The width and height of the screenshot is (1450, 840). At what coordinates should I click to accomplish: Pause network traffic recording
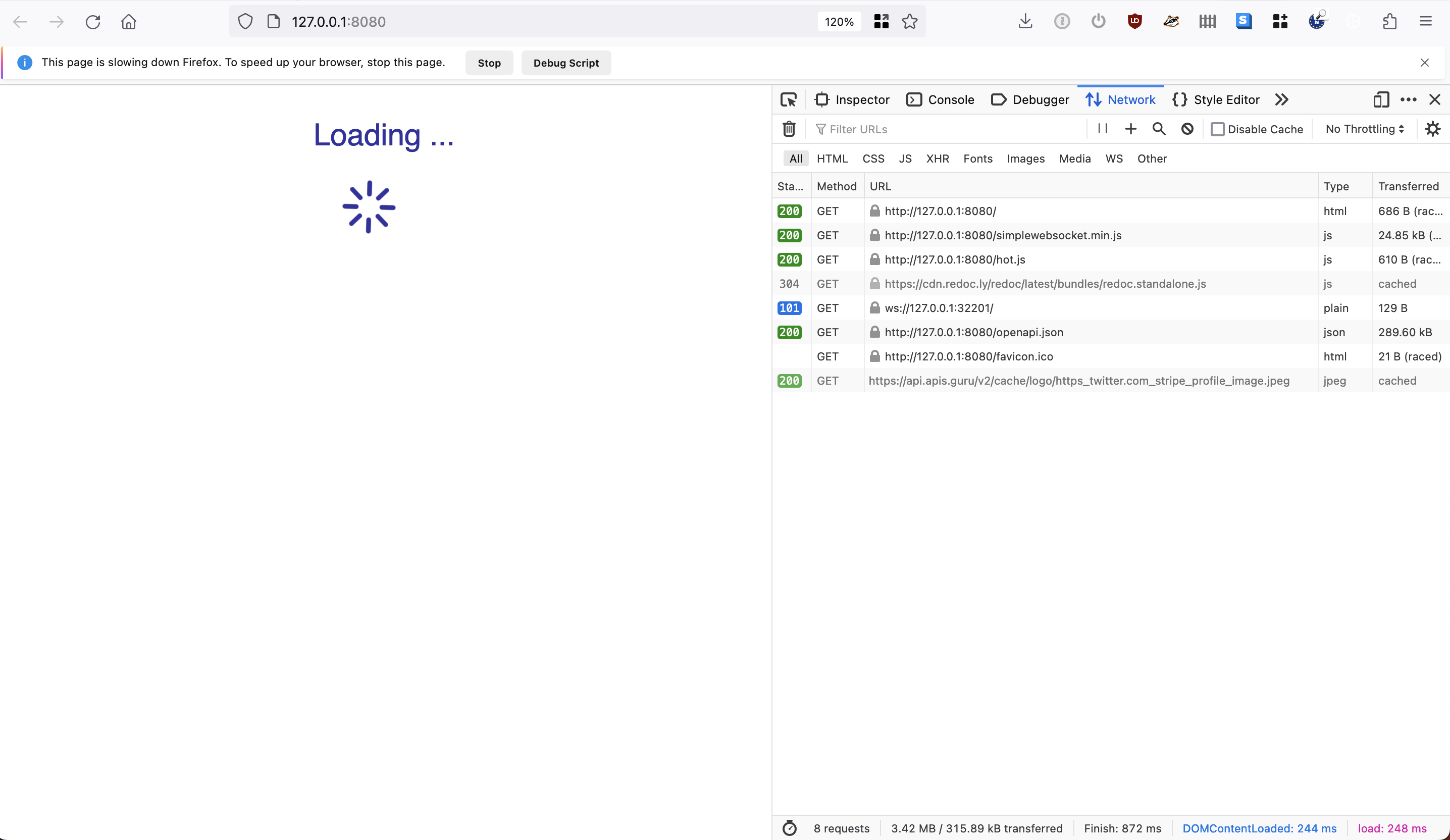[x=1102, y=129]
